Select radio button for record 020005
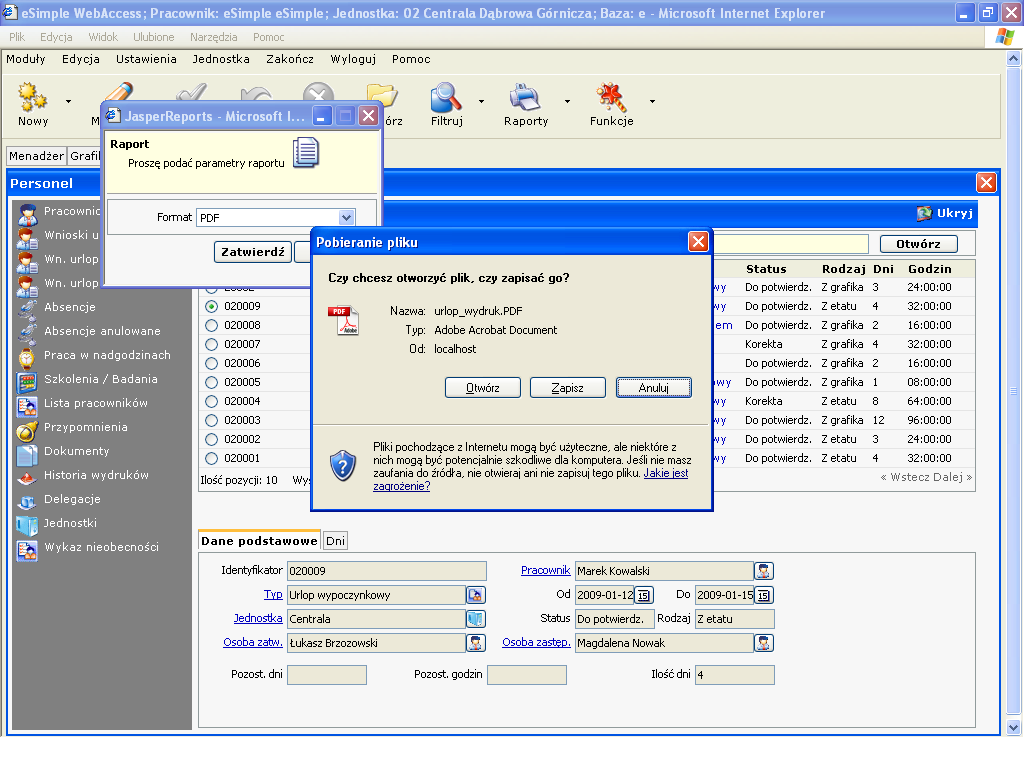 click(212, 382)
